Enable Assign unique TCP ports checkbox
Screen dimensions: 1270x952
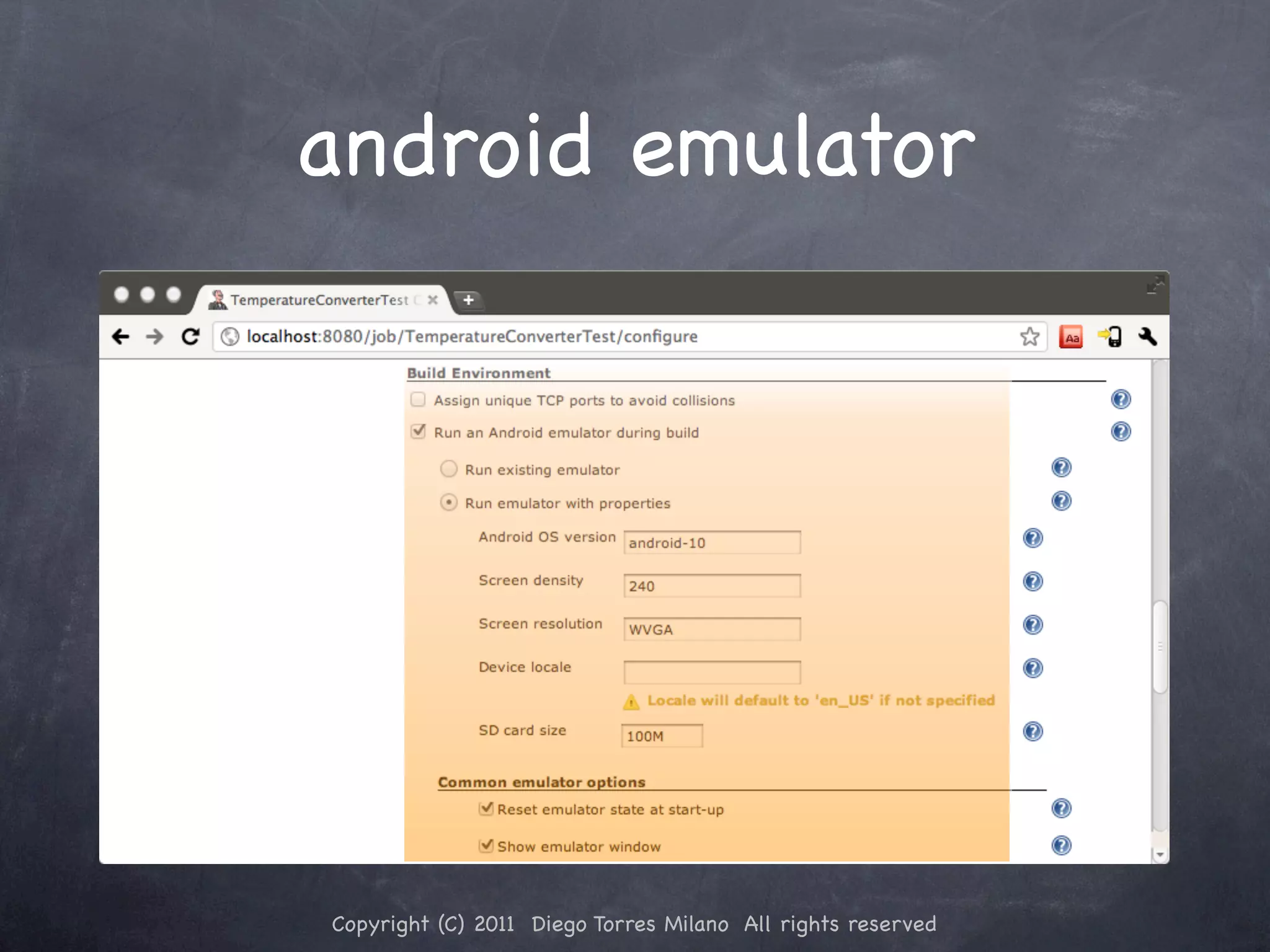click(418, 400)
